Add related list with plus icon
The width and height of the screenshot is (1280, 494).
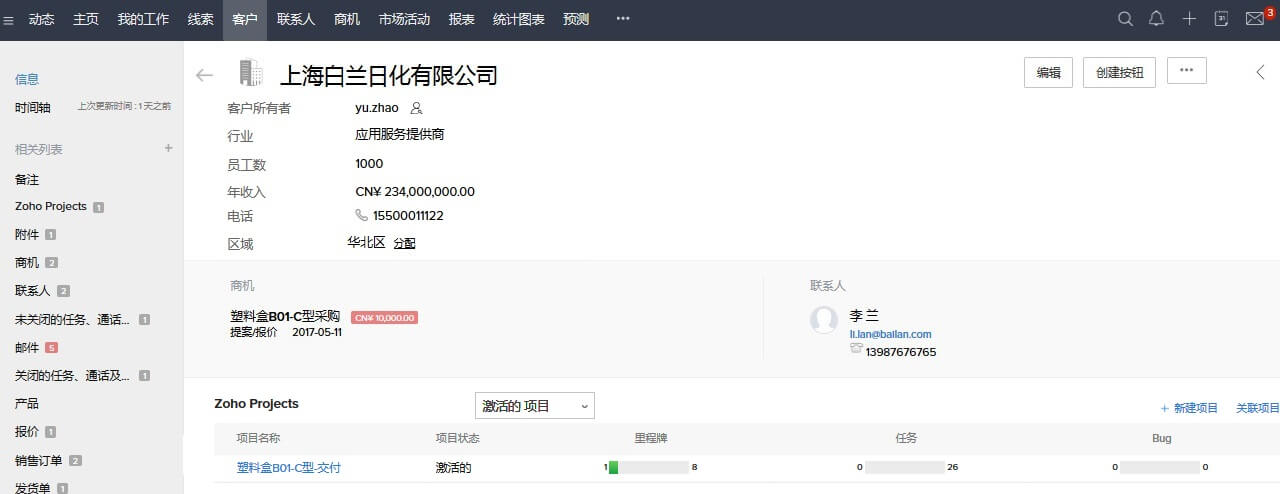coord(168,148)
